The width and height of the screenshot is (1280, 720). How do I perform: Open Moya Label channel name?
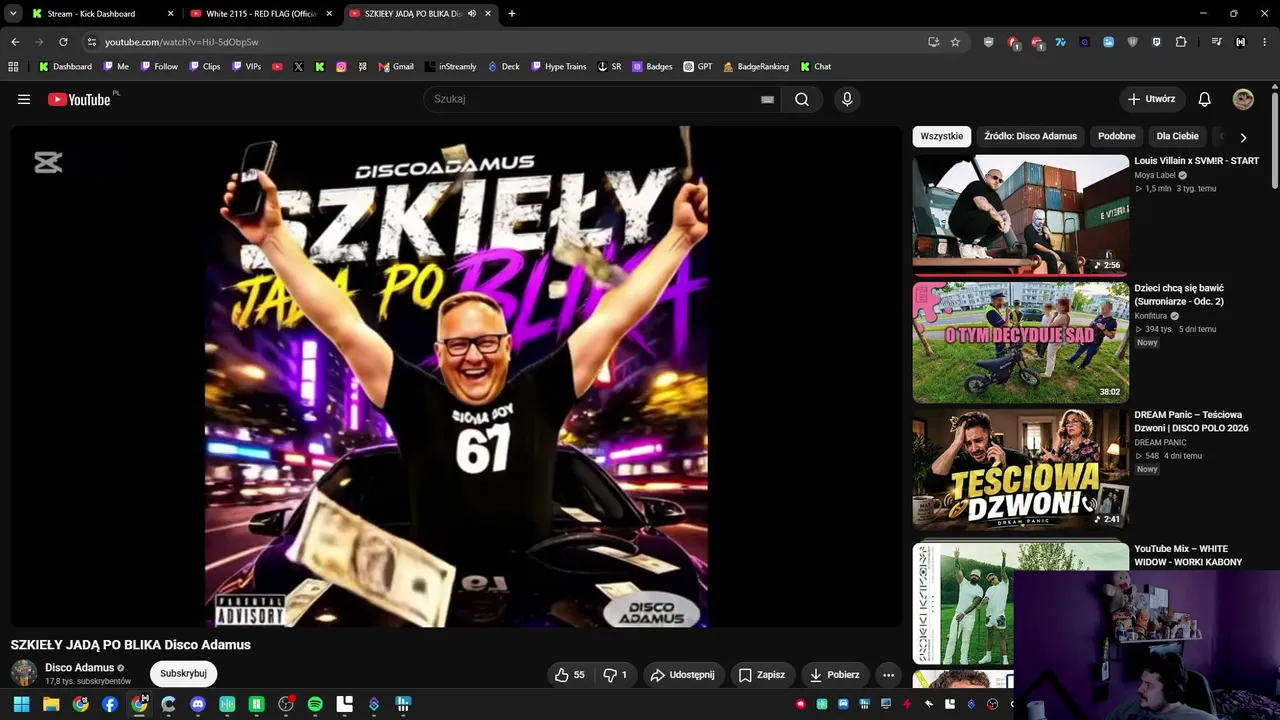(x=1155, y=175)
